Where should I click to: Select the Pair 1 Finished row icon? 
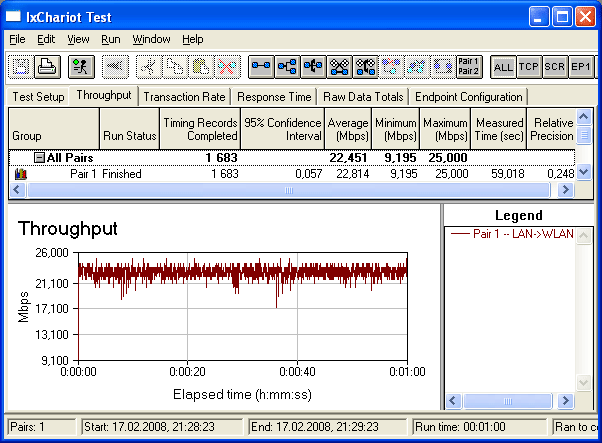pyautogui.click(x=21, y=174)
